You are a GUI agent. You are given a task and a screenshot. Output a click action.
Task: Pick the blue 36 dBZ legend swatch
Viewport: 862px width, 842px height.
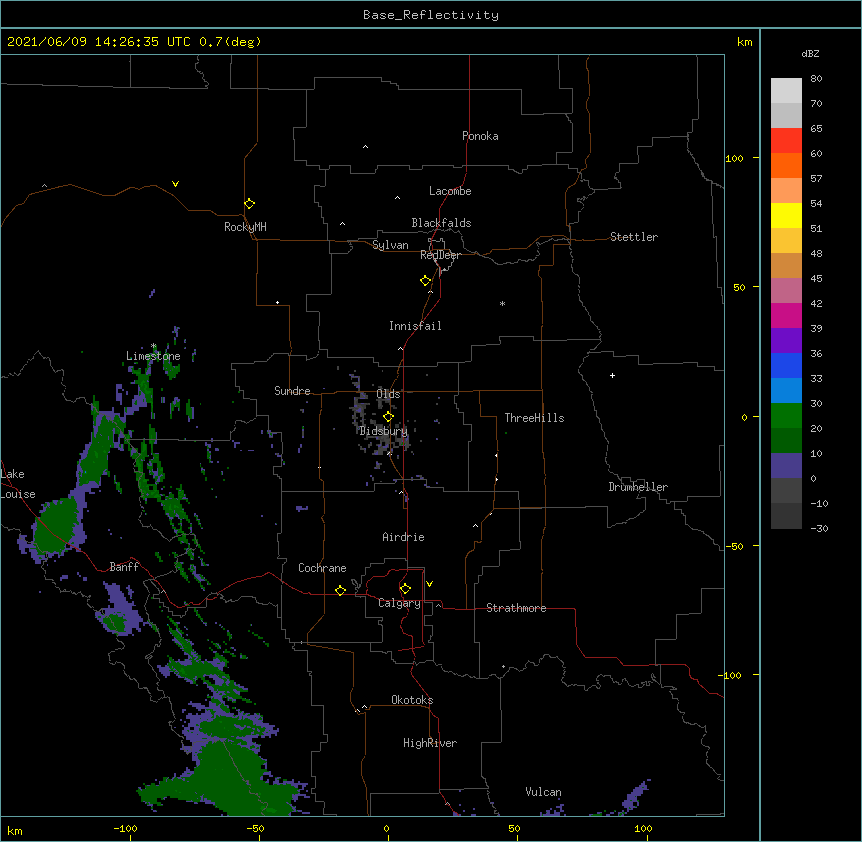tap(786, 365)
